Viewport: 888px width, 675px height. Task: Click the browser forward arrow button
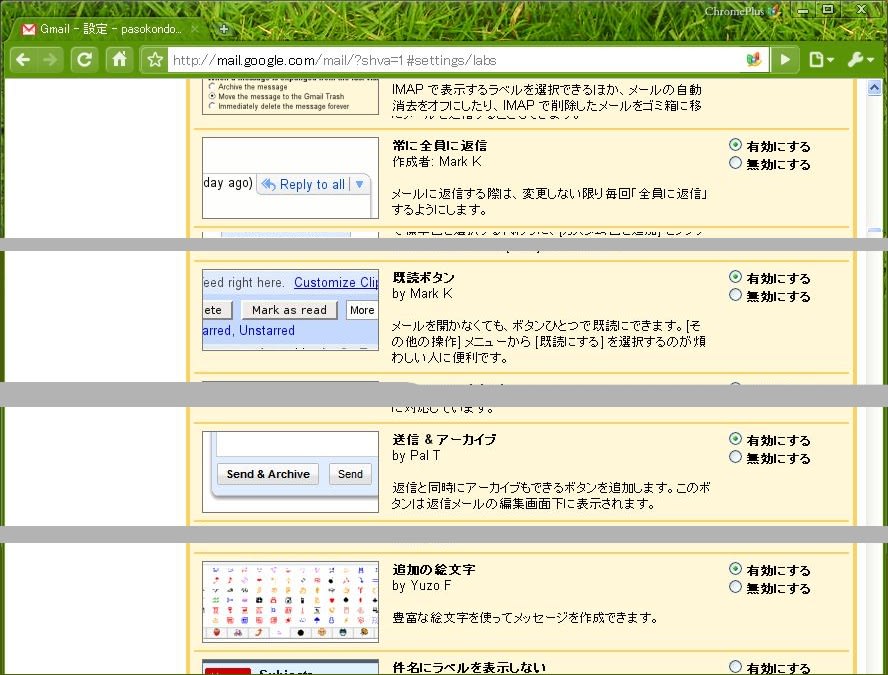[50, 60]
